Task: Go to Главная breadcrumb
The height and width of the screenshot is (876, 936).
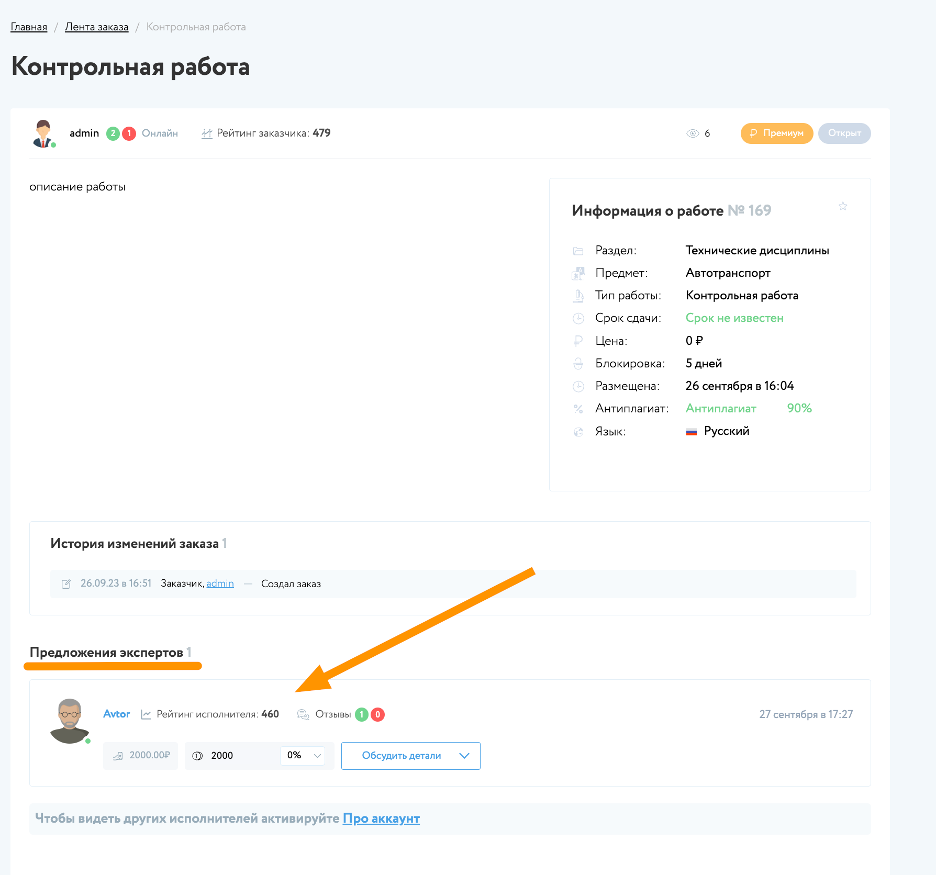Action: [29, 27]
